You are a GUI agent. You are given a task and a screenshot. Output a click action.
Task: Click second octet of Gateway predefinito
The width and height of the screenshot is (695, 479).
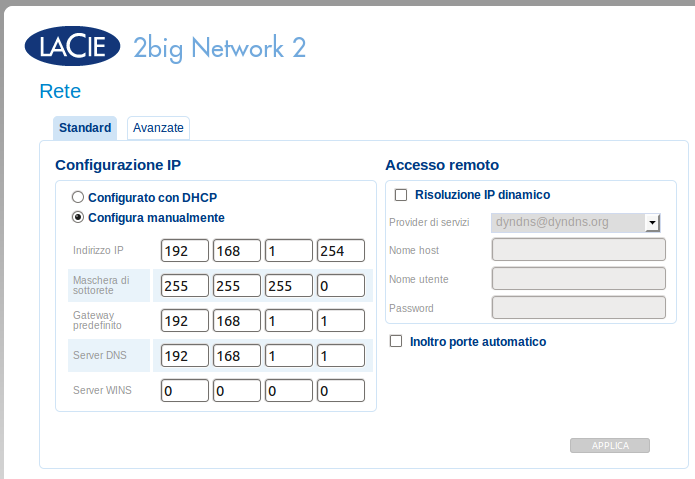(237, 321)
